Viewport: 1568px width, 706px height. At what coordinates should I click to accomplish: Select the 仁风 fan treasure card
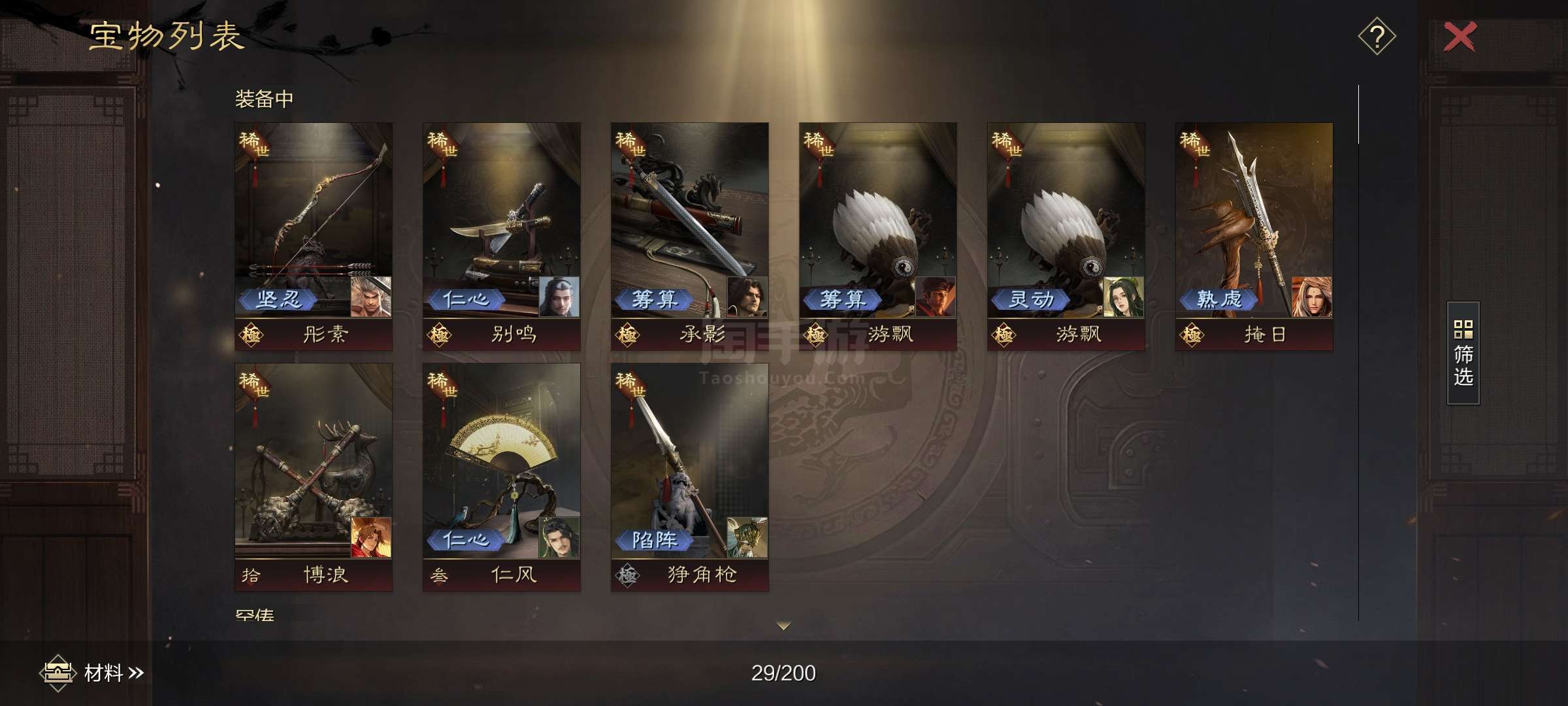tap(502, 477)
